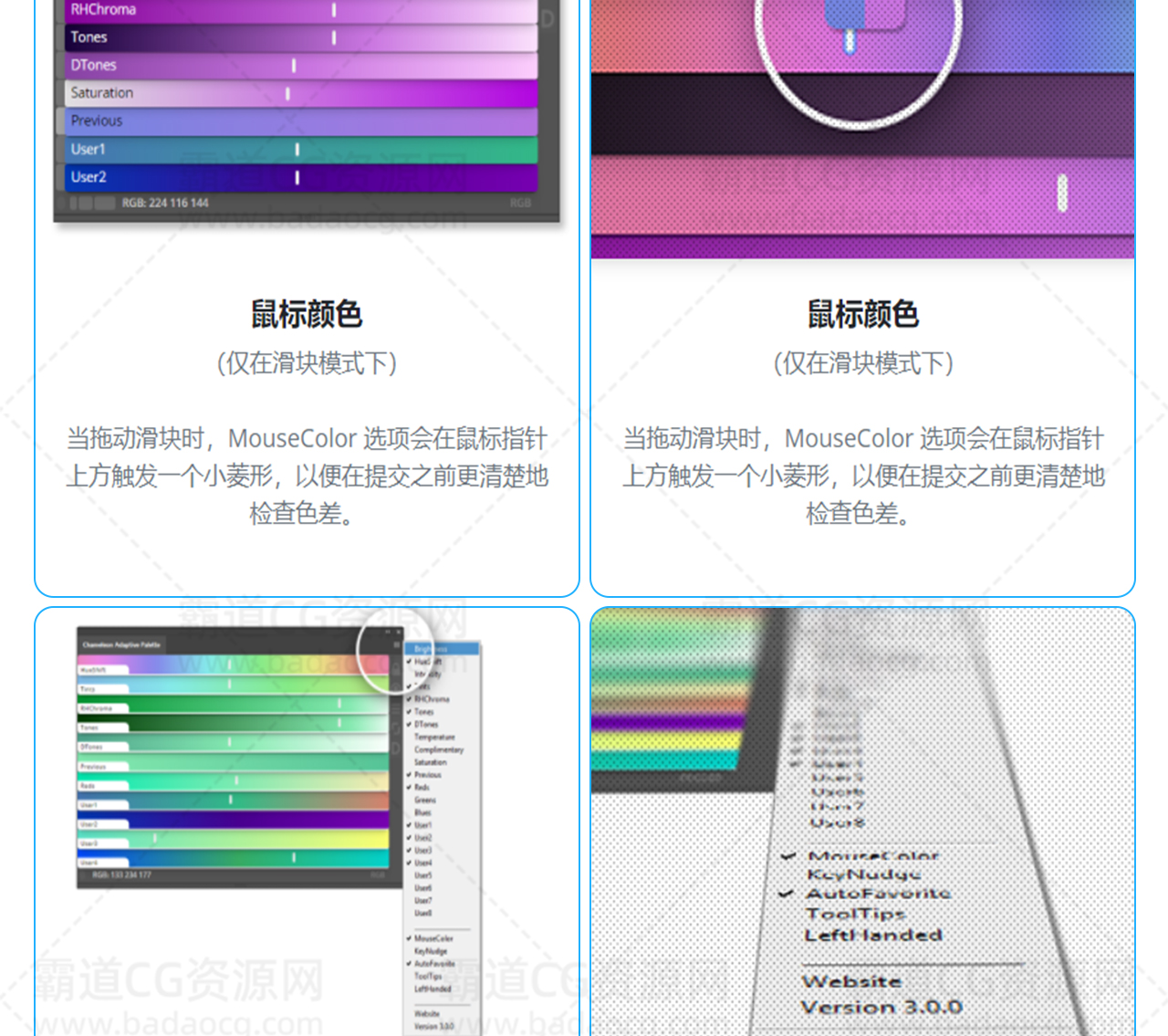Select highlighted Brightness entry in the small dropdown
The width and height of the screenshot is (1168, 1036).
[442, 649]
